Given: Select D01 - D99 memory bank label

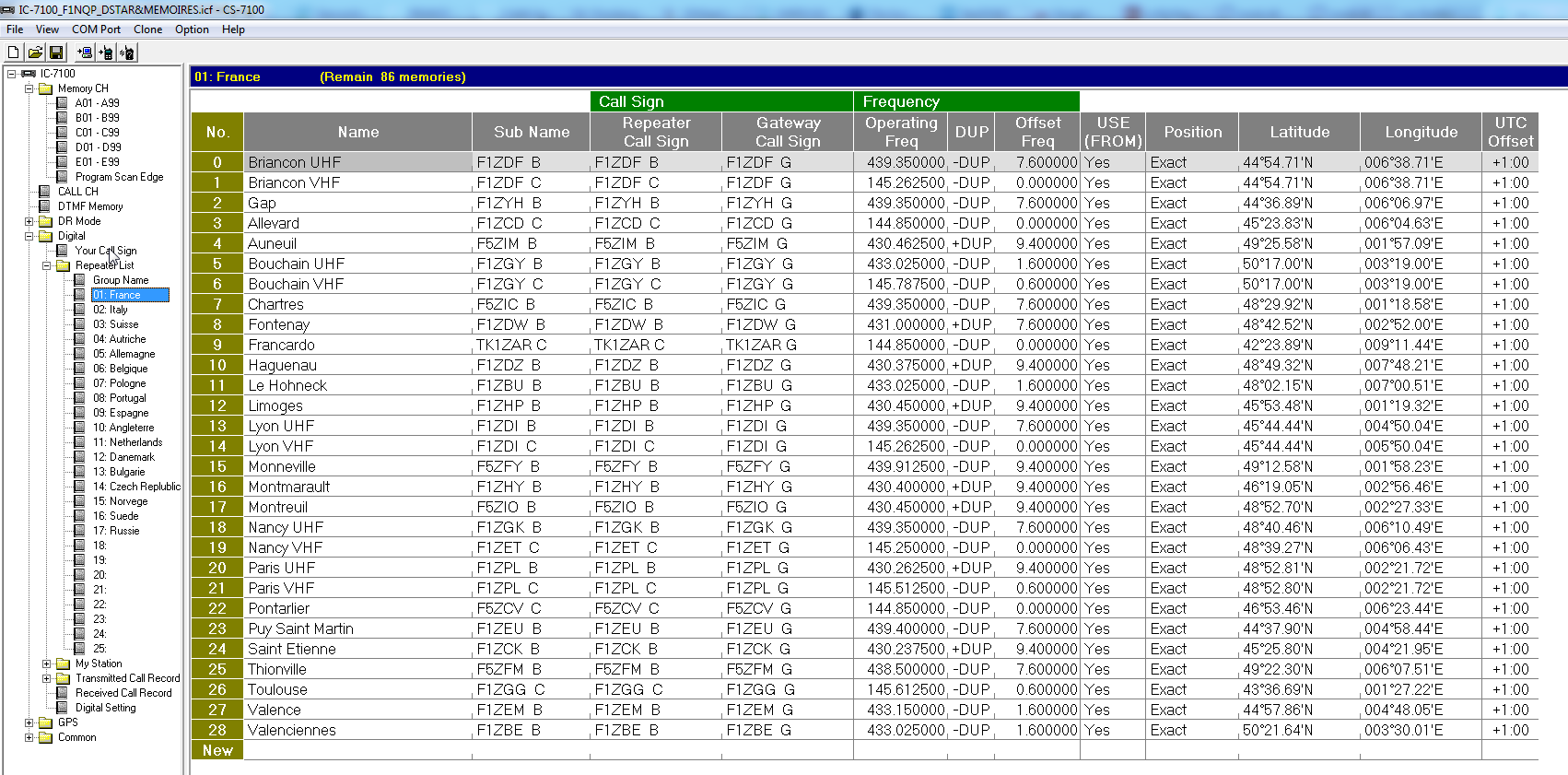Looking at the screenshot, I should pos(98,147).
